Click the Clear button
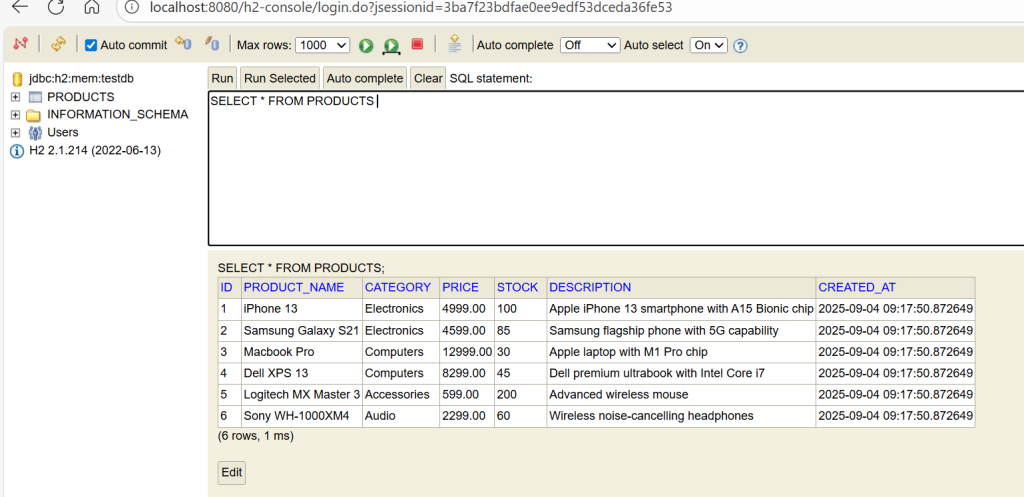 (x=428, y=78)
